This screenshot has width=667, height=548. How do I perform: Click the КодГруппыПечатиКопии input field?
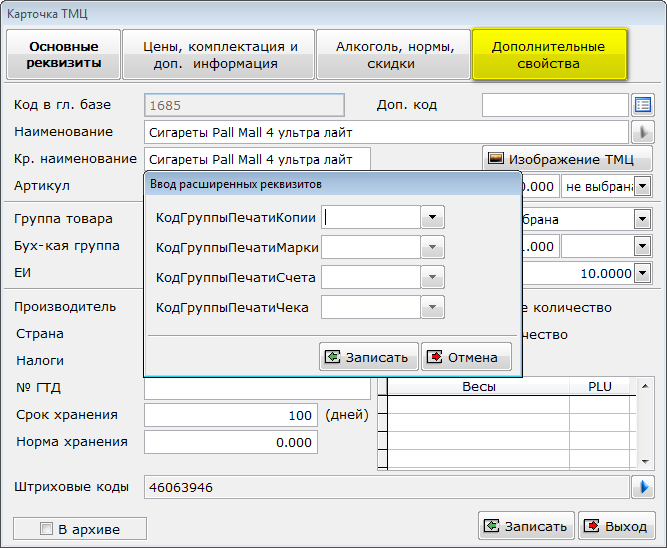click(371, 217)
